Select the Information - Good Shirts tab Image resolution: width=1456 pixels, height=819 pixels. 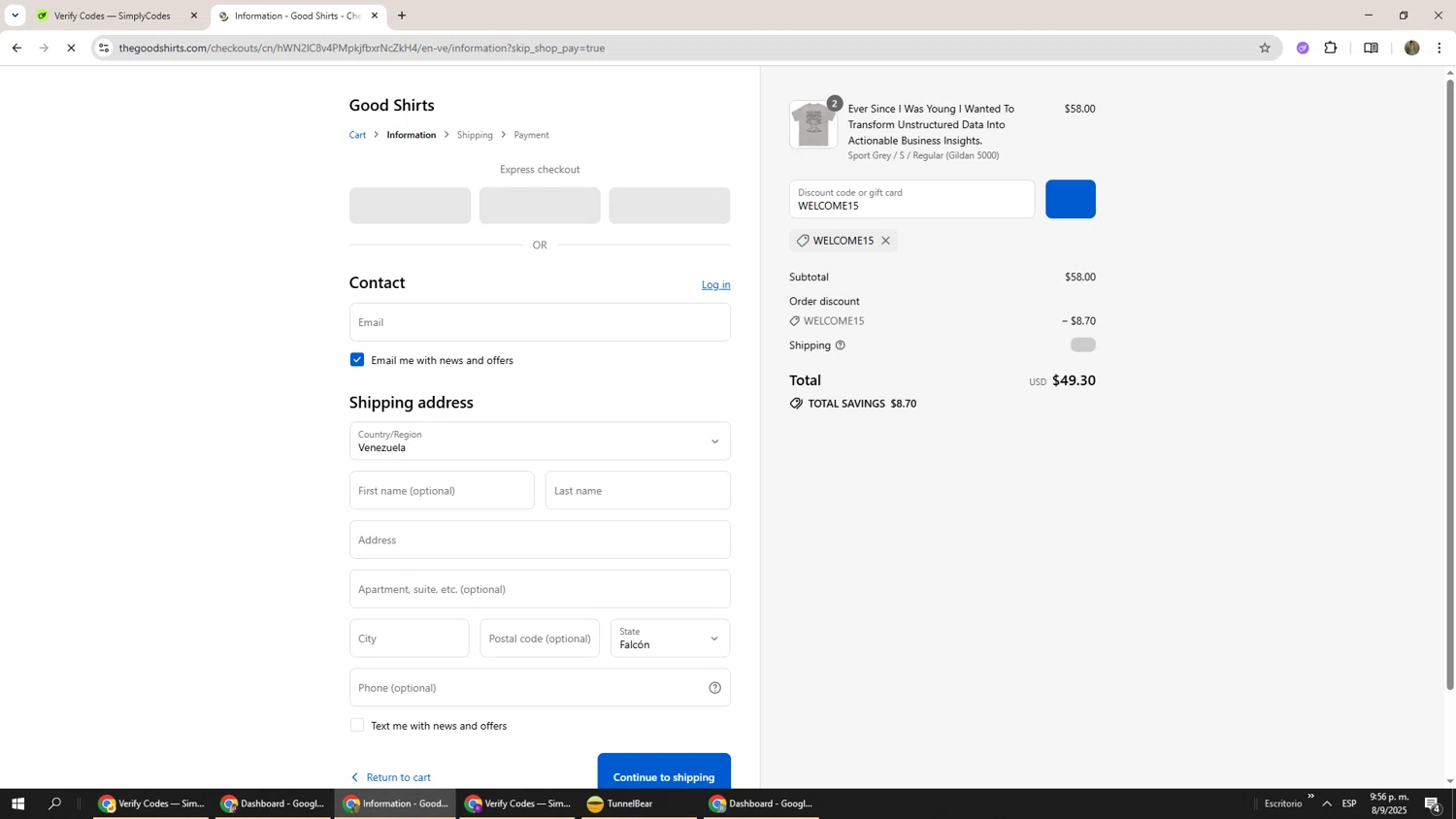pyautogui.click(x=296, y=16)
